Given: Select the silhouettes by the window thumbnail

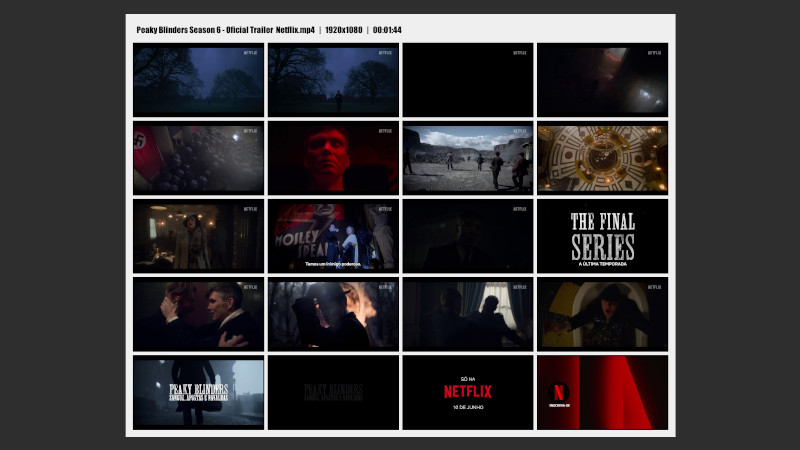Looking at the screenshot, I should click(467, 314).
